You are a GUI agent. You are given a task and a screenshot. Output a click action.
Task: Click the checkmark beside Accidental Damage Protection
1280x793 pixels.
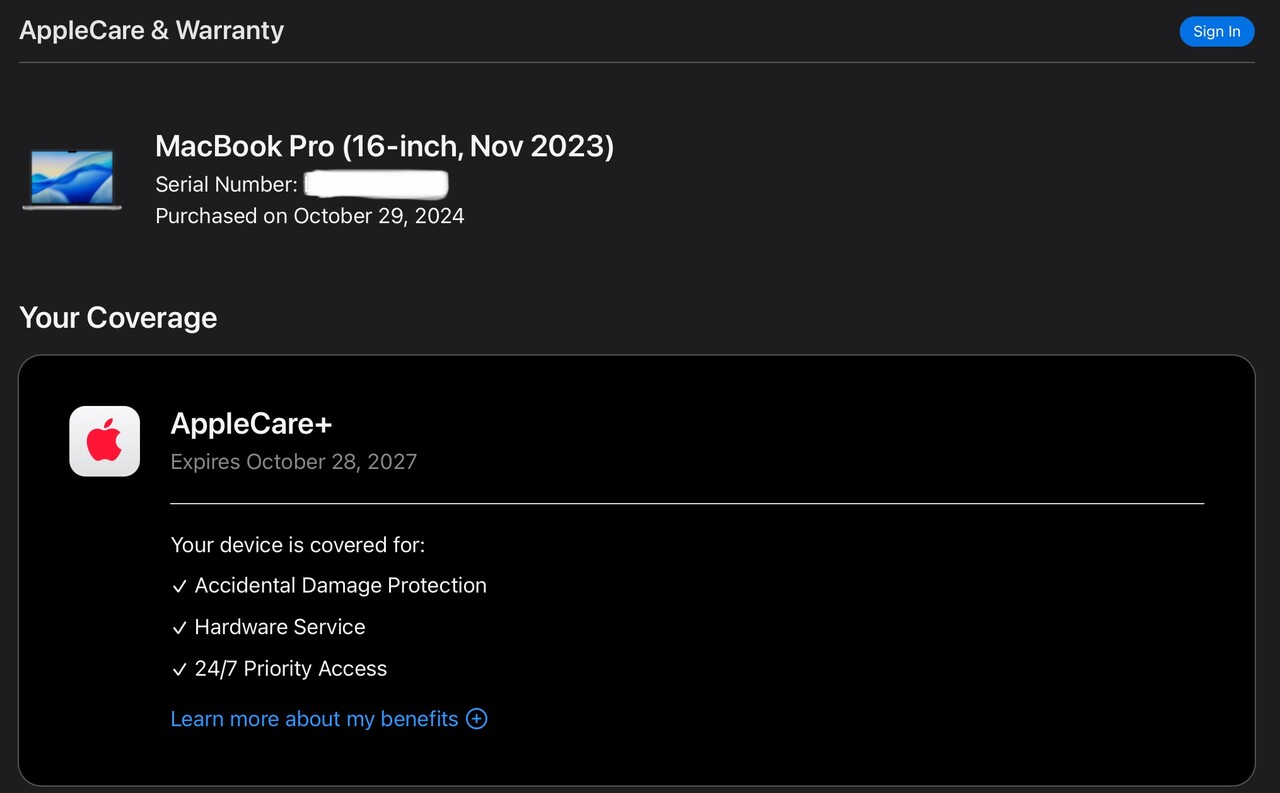[179, 587]
